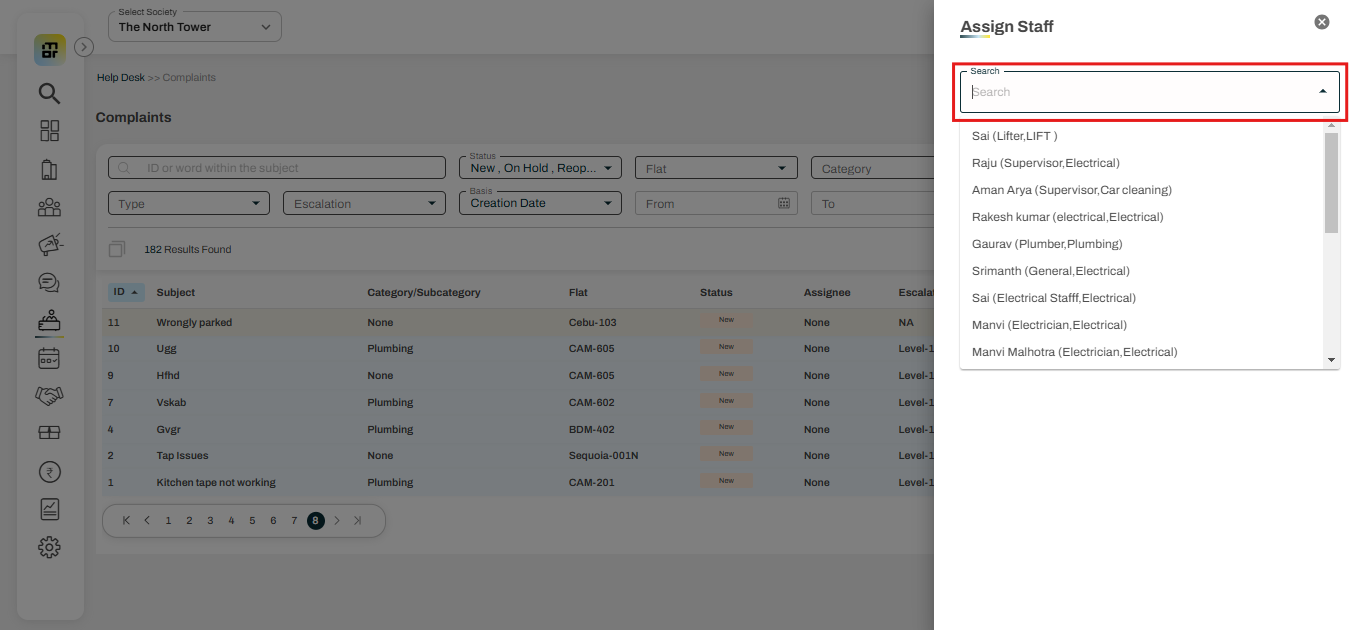Select the highlighted helpdesk service icon
This screenshot has height=630, width=1366.
point(49,320)
